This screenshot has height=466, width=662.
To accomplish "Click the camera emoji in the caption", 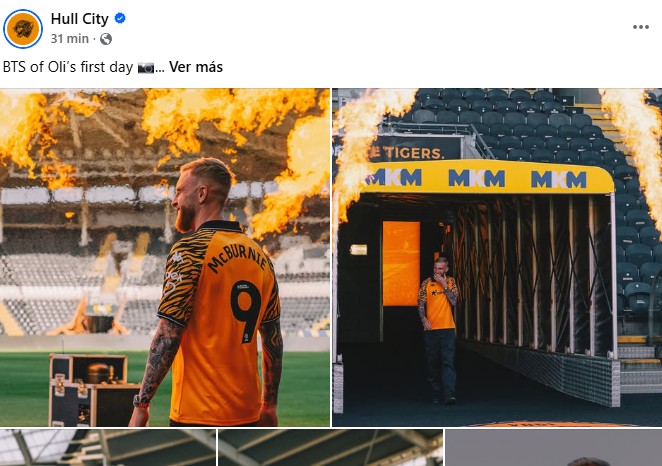I will [146, 67].
